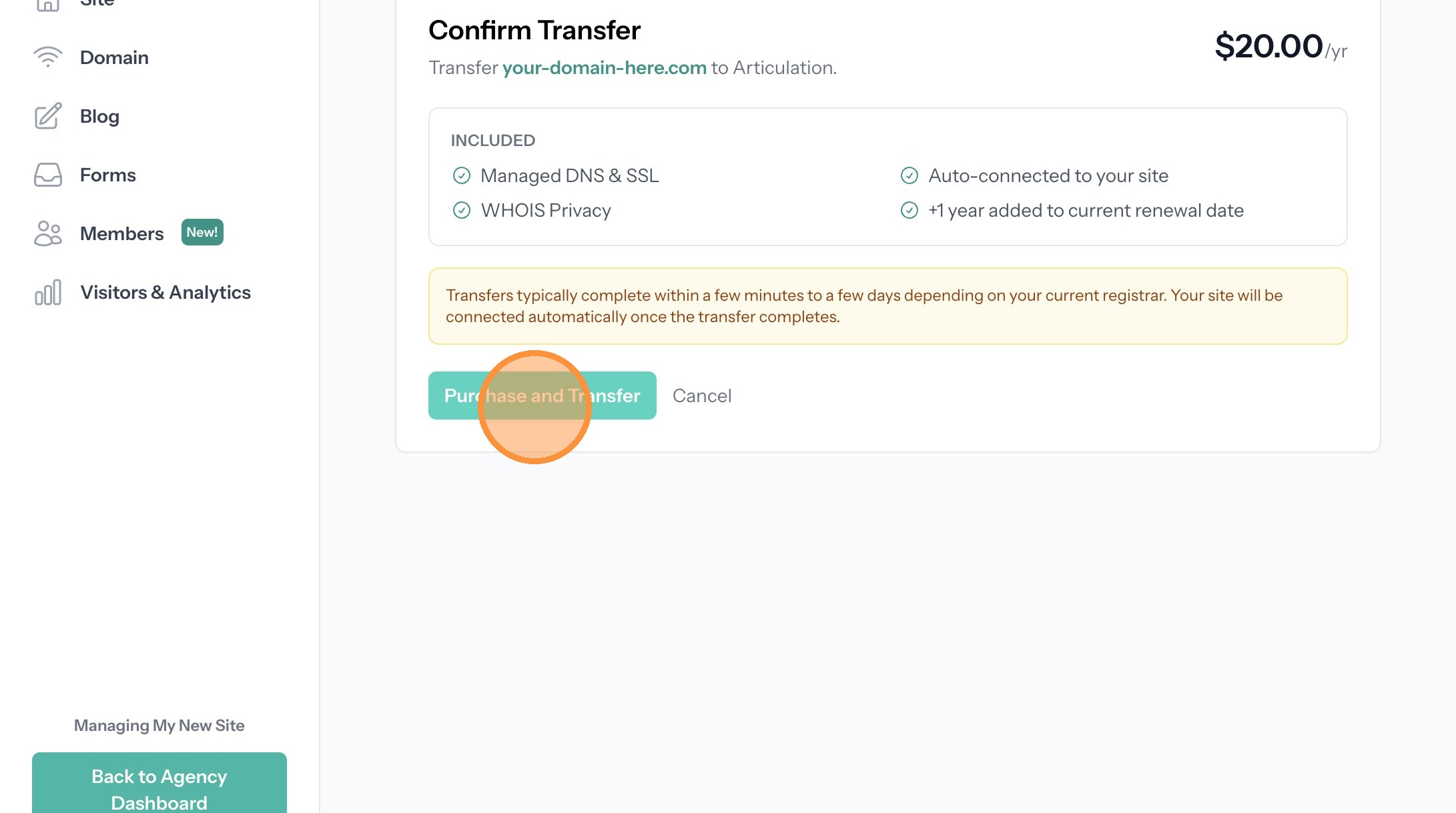
Task: Cancel the domain transfer
Action: 701,395
